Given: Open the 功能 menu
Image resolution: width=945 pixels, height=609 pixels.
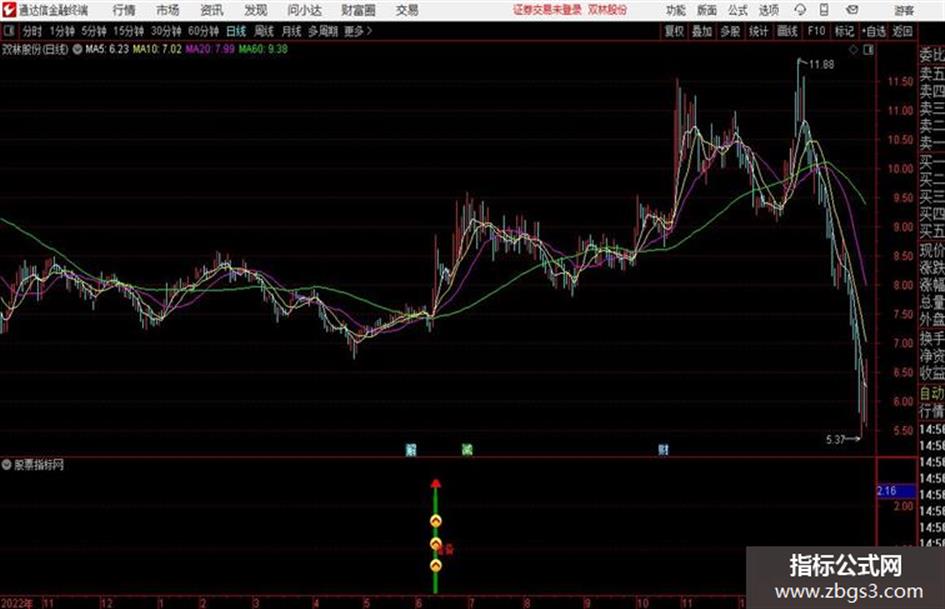Looking at the screenshot, I should tap(676, 10).
